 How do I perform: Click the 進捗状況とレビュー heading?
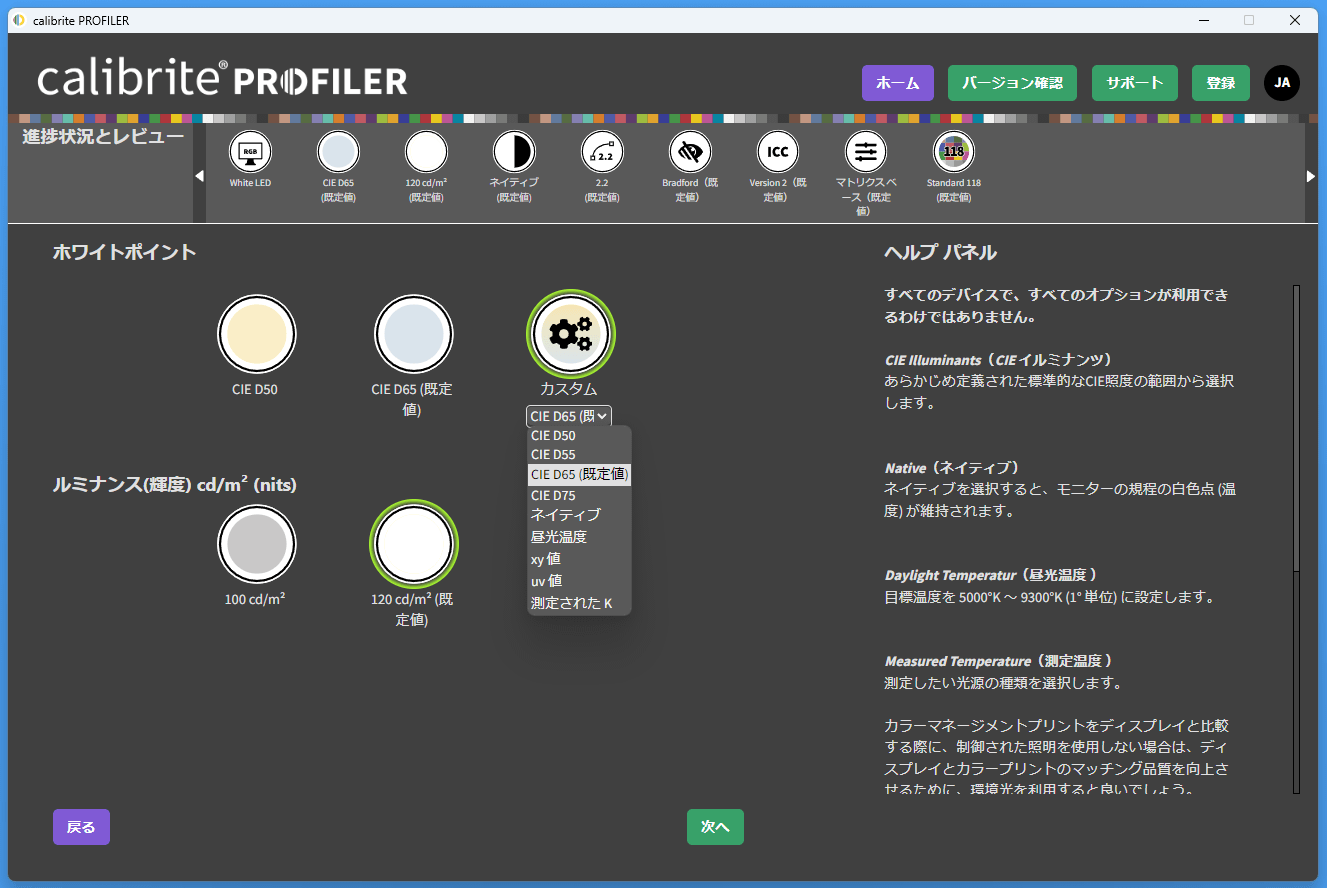pos(103,136)
